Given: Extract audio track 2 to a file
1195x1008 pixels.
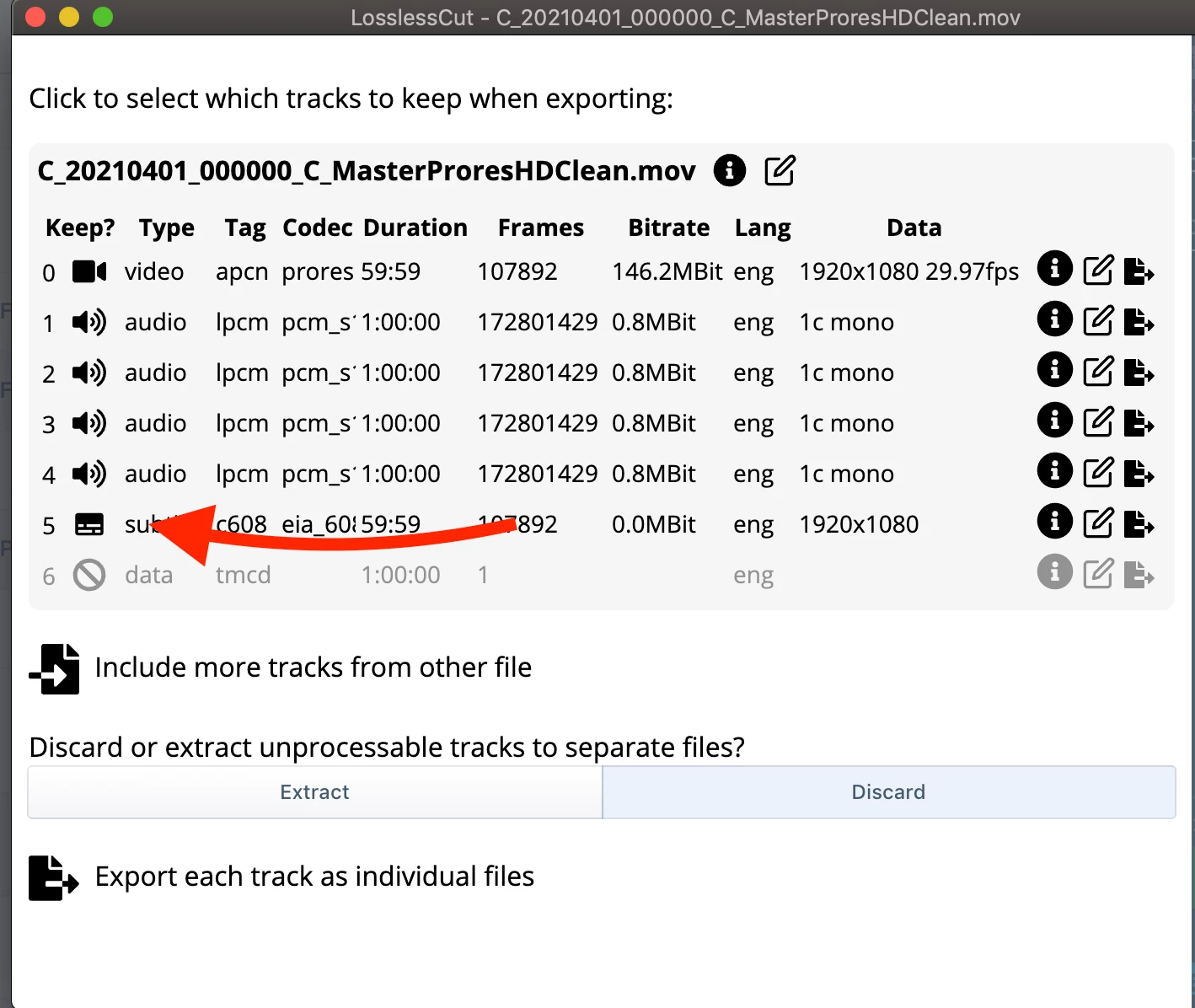Looking at the screenshot, I should [x=1139, y=373].
